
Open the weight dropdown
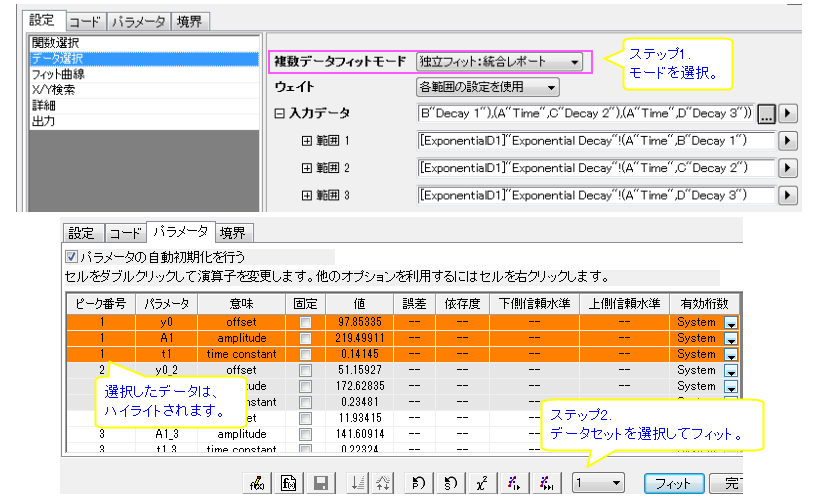(487, 87)
